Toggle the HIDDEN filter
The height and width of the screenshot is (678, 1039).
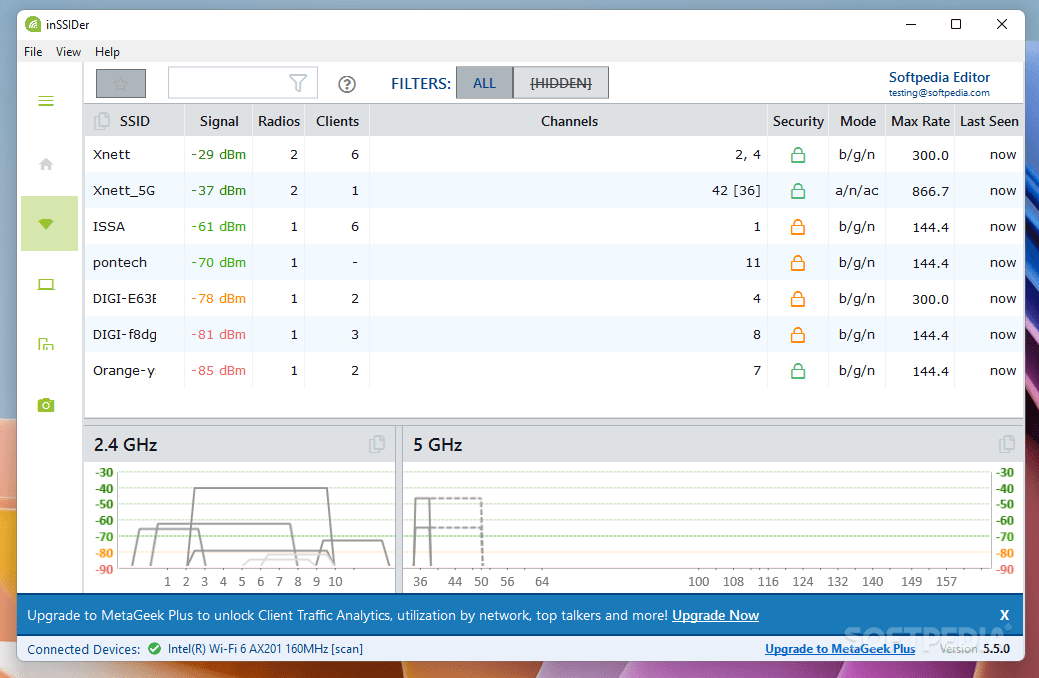click(561, 83)
